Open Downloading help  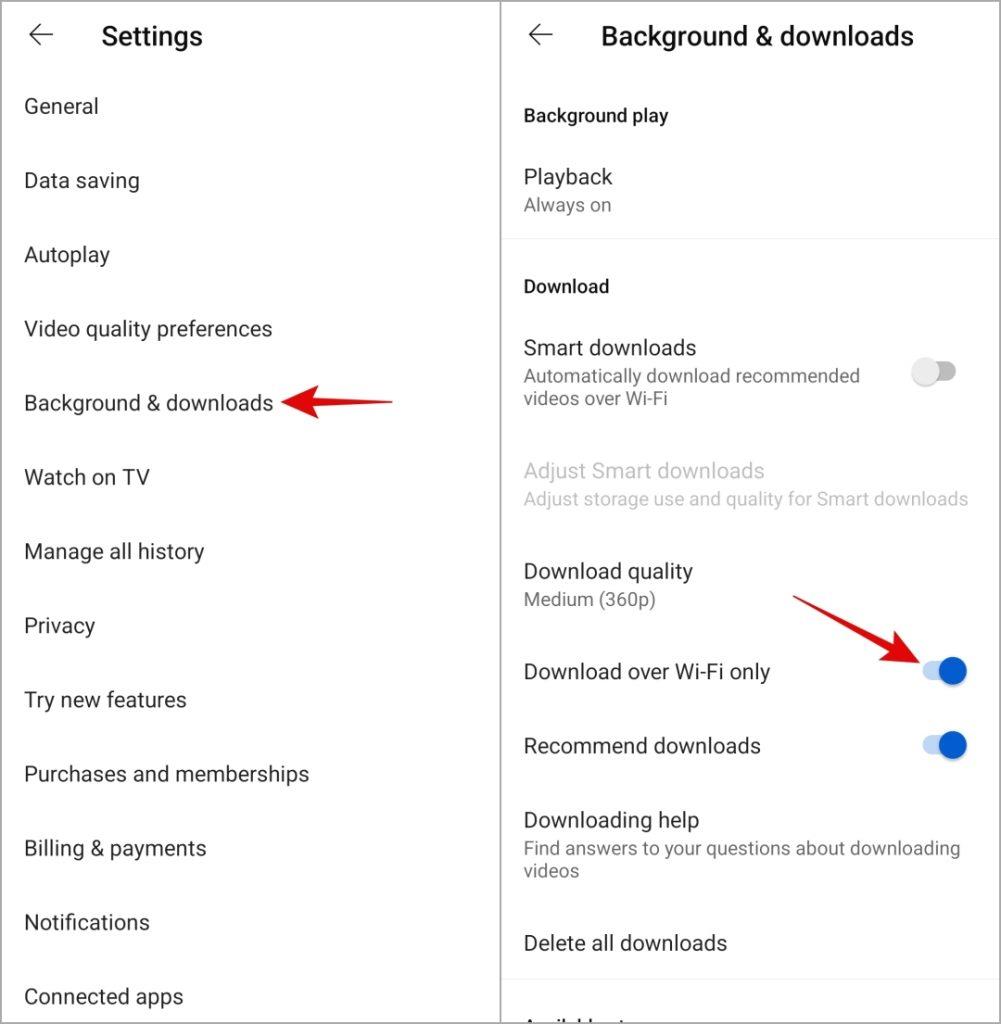pos(751,844)
